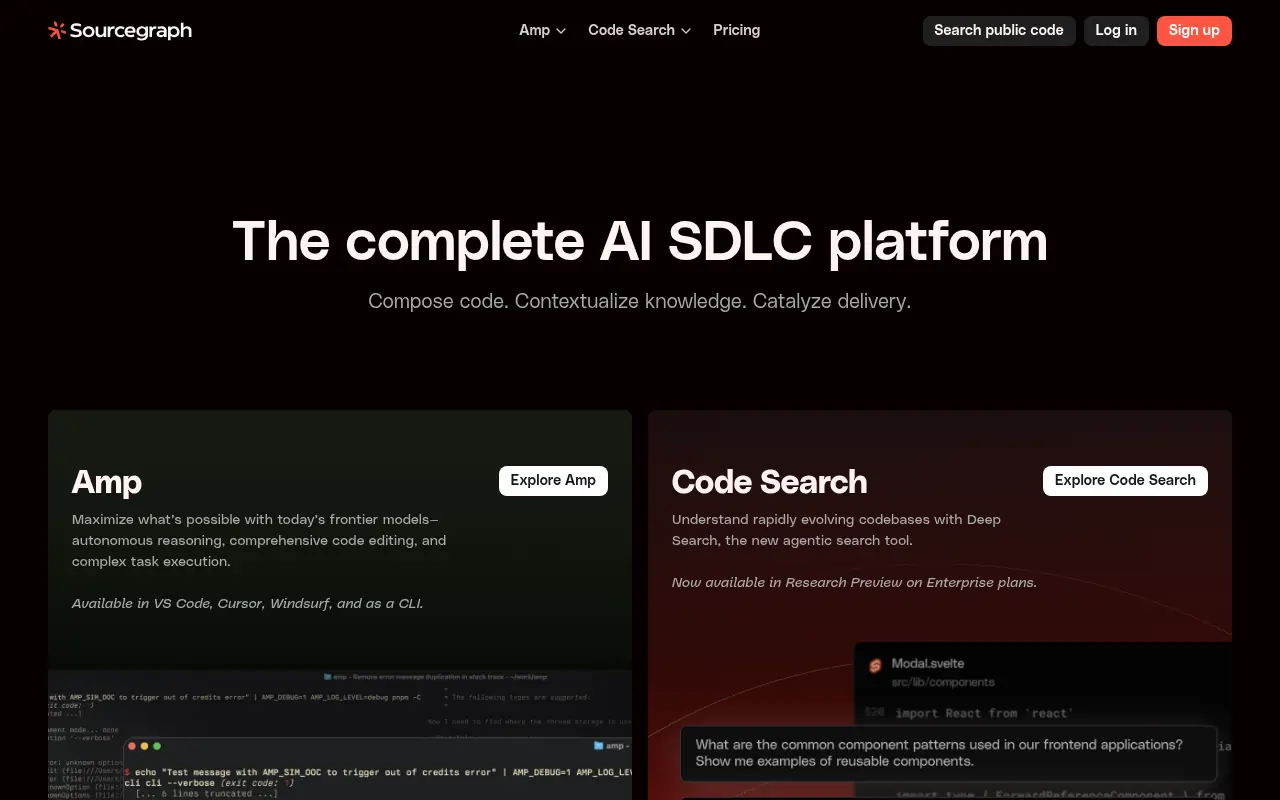Screen dimensions: 1280x800
Task: Open the Code Search label in top navigation
Action: 631,30
